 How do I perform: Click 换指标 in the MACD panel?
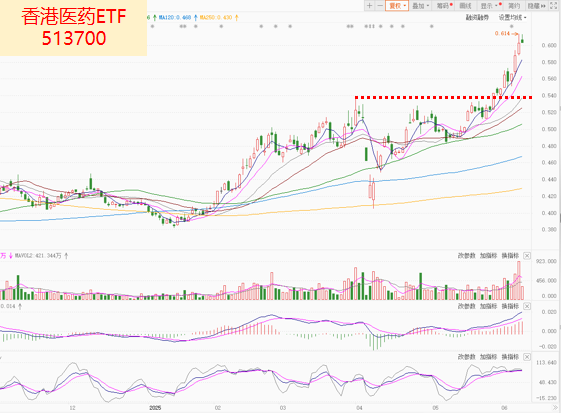[510, 306]
